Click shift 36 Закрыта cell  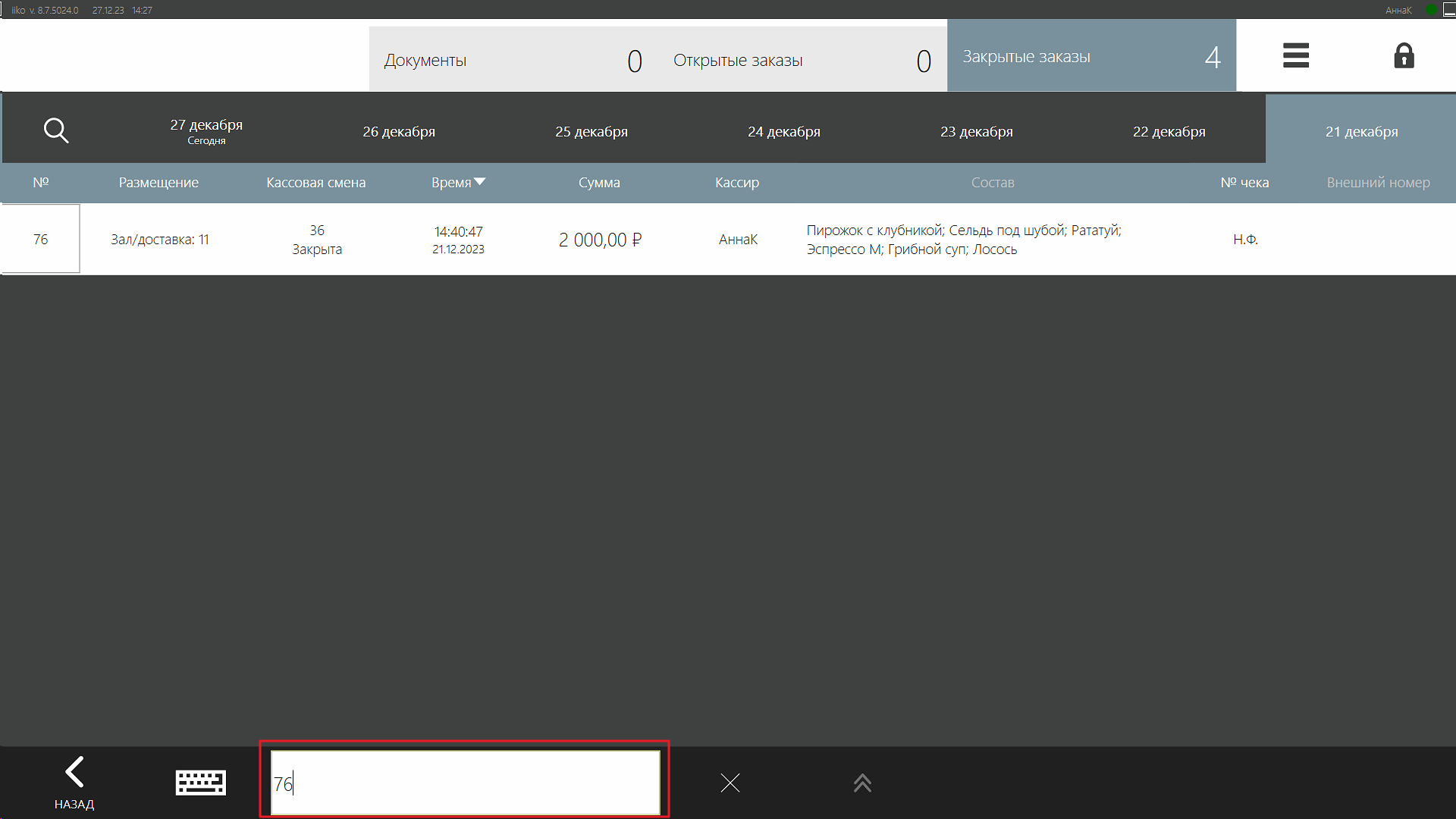click(317, 240)
